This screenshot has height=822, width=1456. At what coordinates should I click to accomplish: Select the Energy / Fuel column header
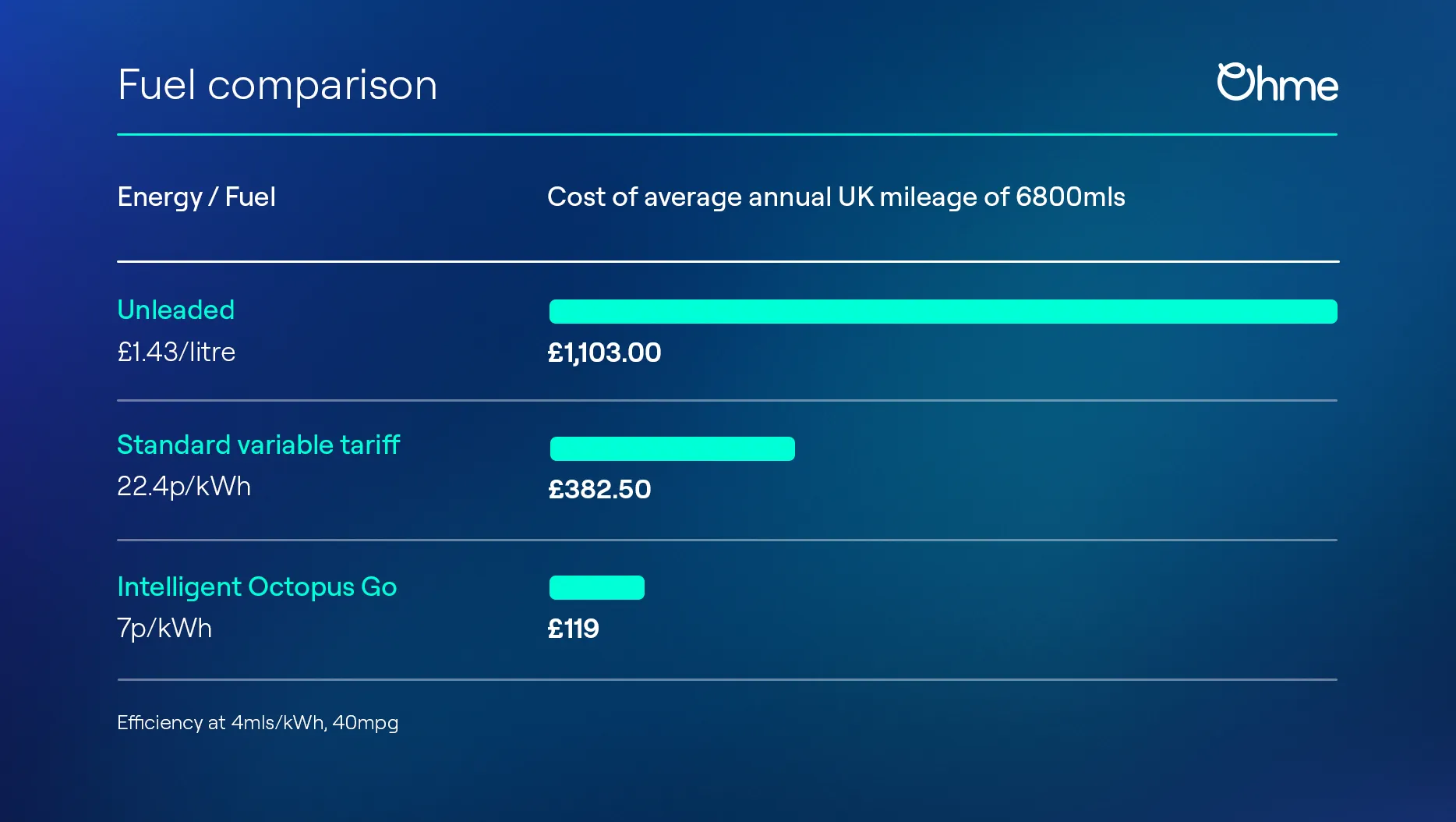tap(196, 197)
